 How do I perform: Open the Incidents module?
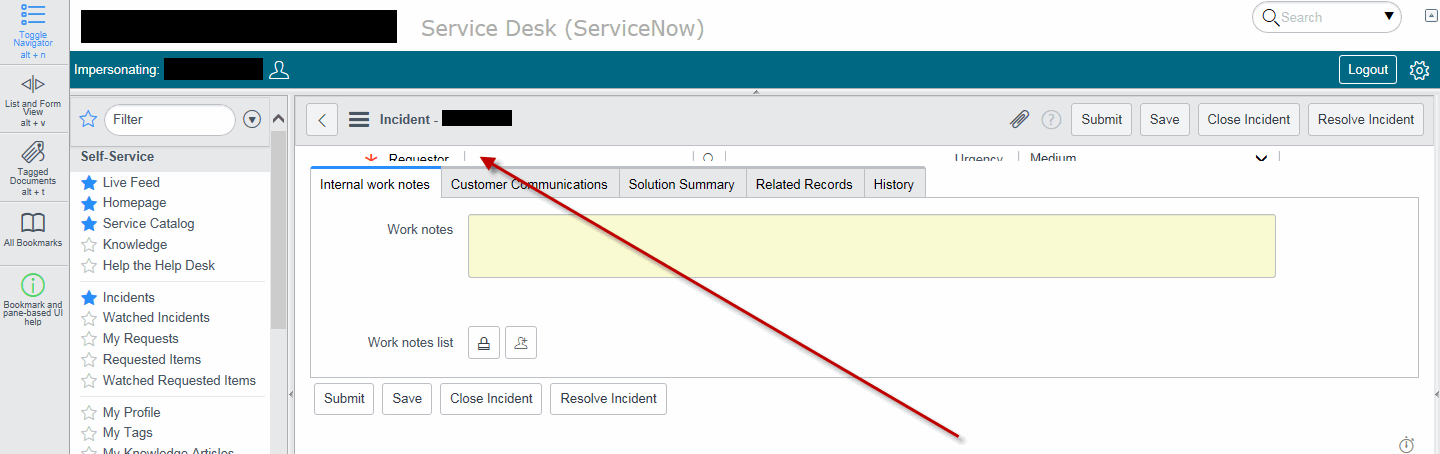point(128,297)
